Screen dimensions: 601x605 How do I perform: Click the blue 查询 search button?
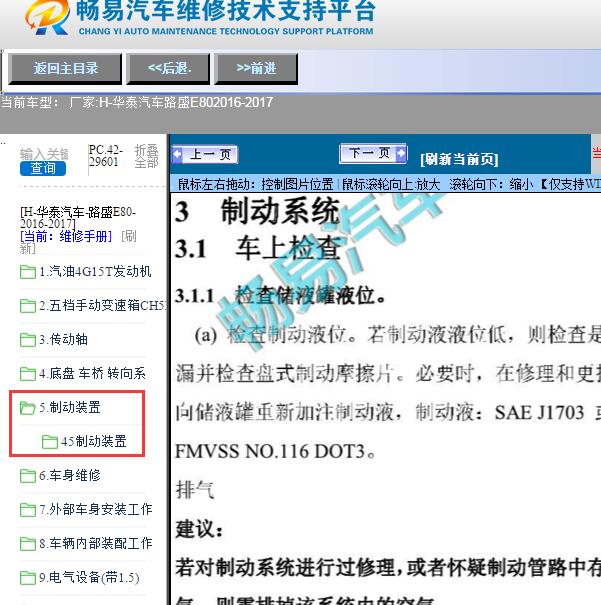(43, 168)
